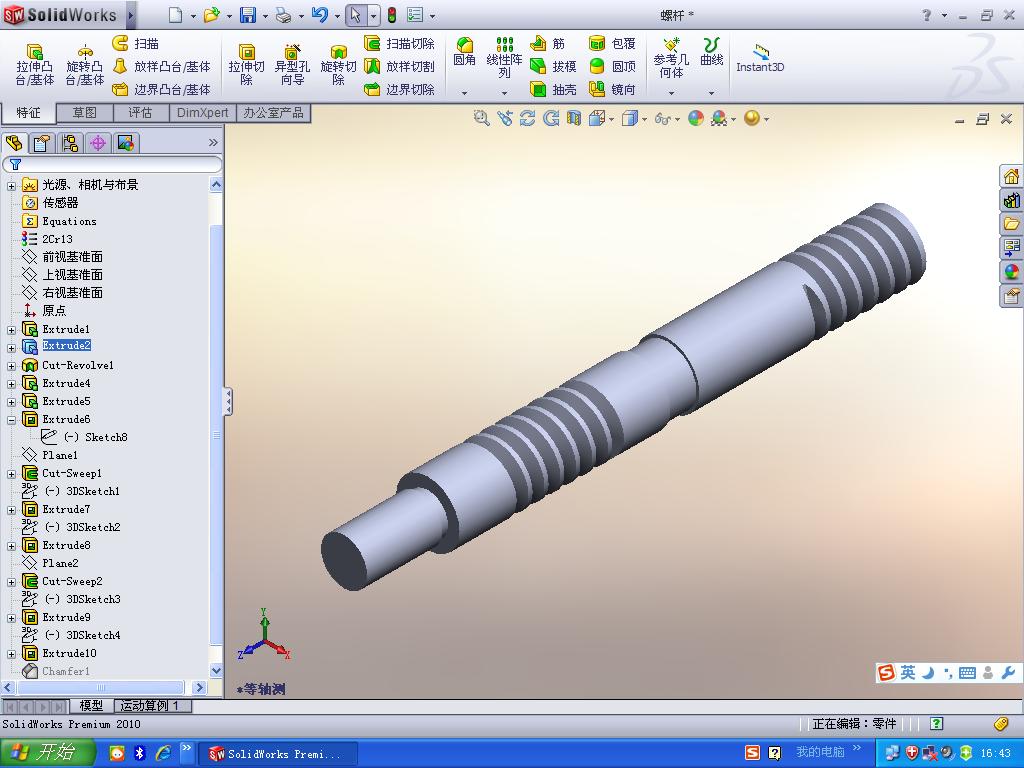Click the Fillet (圆角) tool

click(464, 52)
